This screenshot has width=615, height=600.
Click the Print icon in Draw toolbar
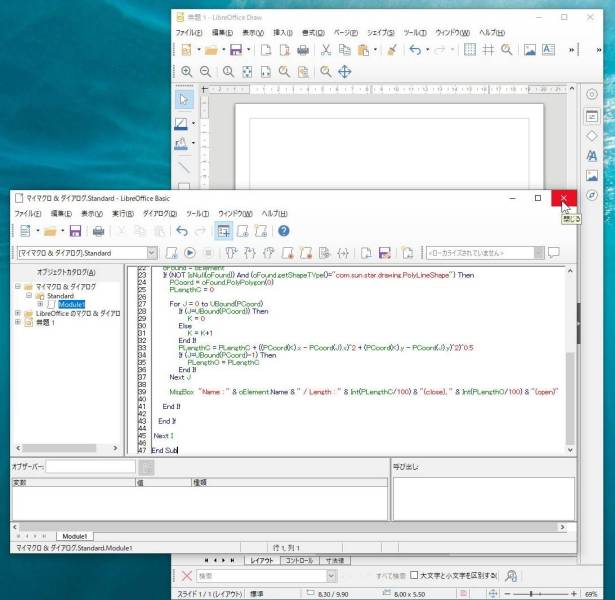[303, 50]
